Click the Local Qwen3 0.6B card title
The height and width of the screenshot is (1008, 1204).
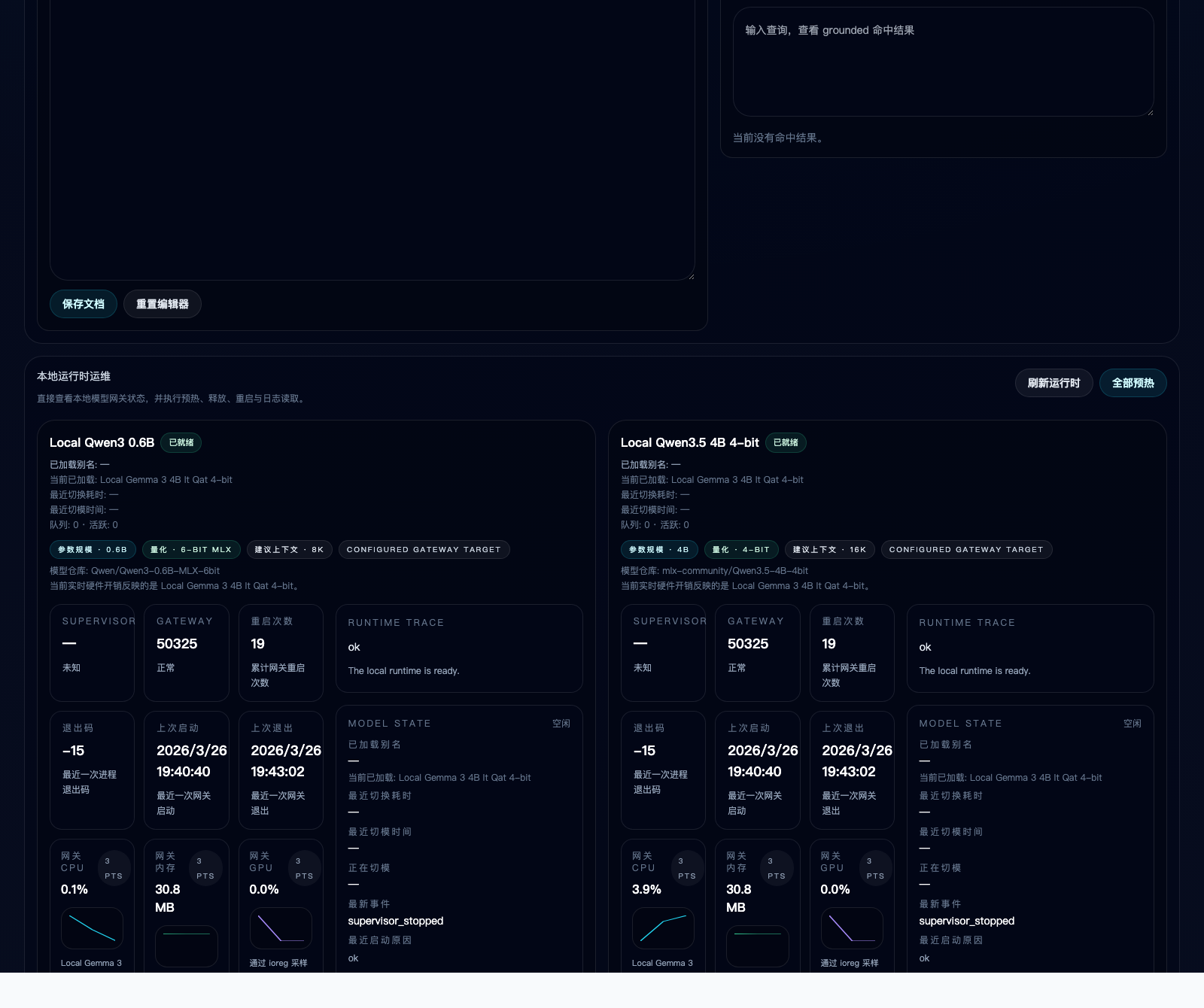tap(102, 442)
